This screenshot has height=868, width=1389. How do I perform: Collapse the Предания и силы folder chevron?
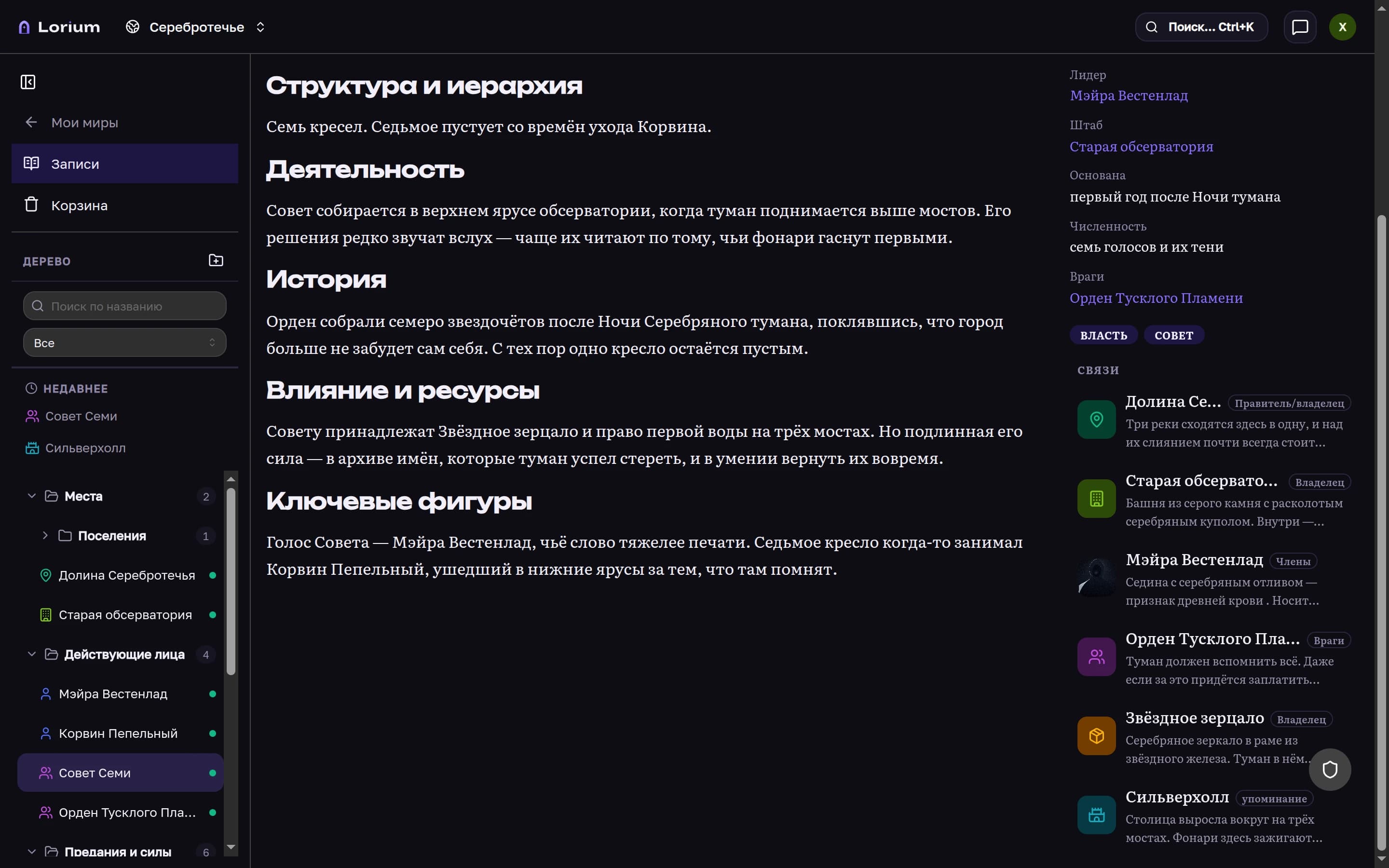[32, 851]
